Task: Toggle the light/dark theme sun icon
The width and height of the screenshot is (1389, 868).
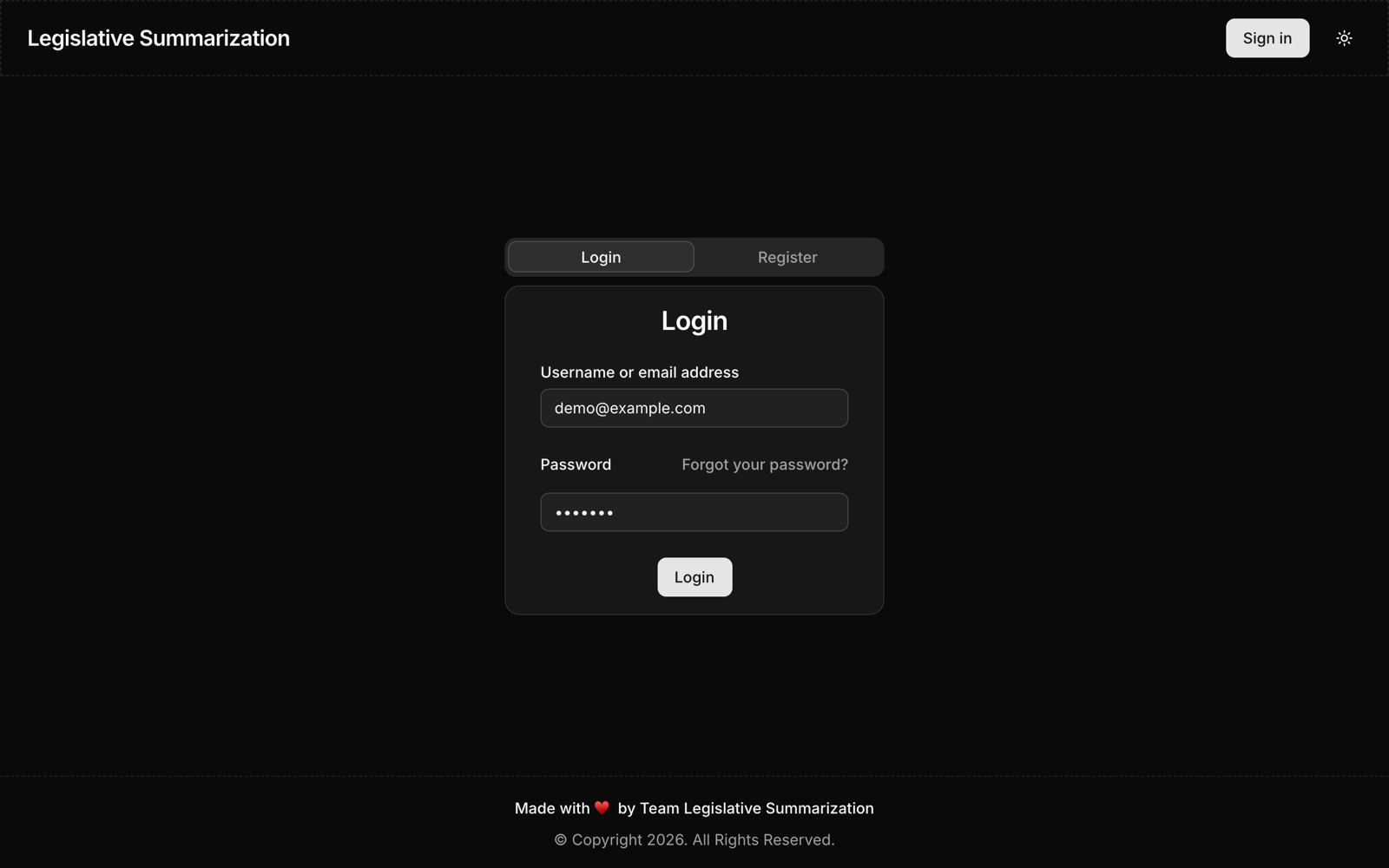Action: pyautogui.click(x=1344, y=38)
